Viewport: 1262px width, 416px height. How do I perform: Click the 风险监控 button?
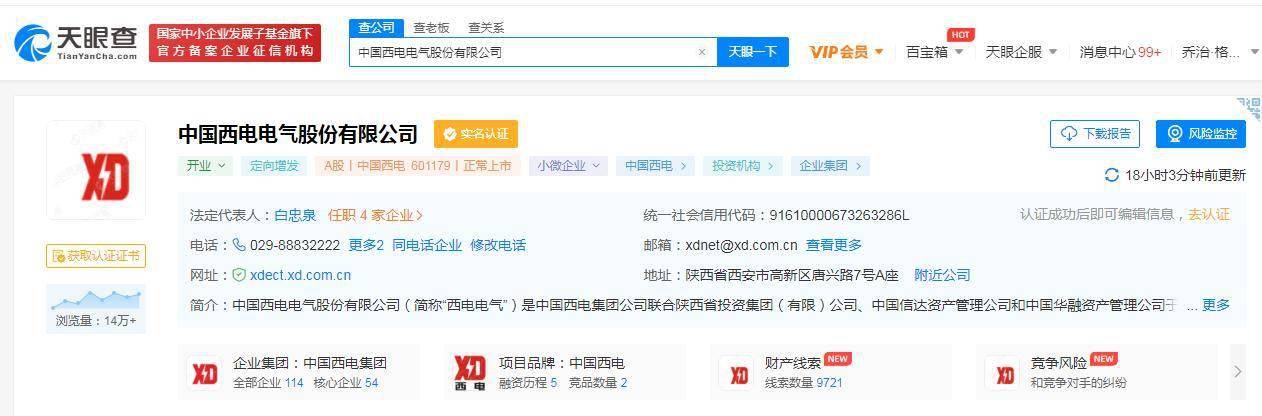tap(1201, 134)
